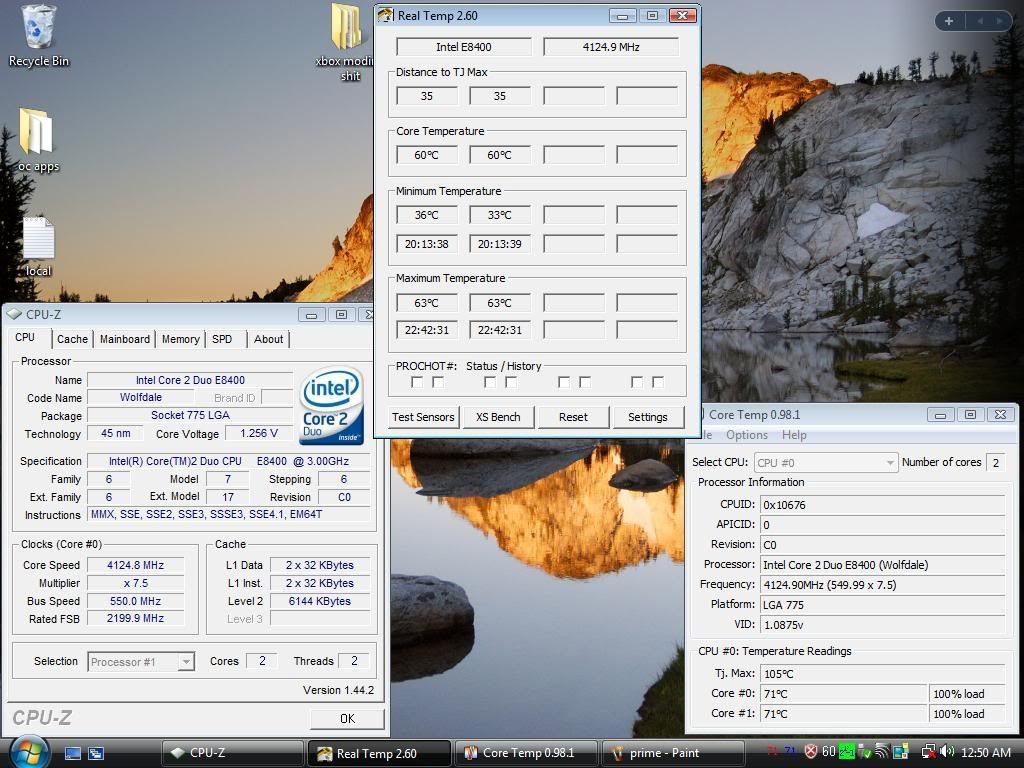
Task: Click the Bus Speed value 550.0 MHz
Action: tap(135, 601)
